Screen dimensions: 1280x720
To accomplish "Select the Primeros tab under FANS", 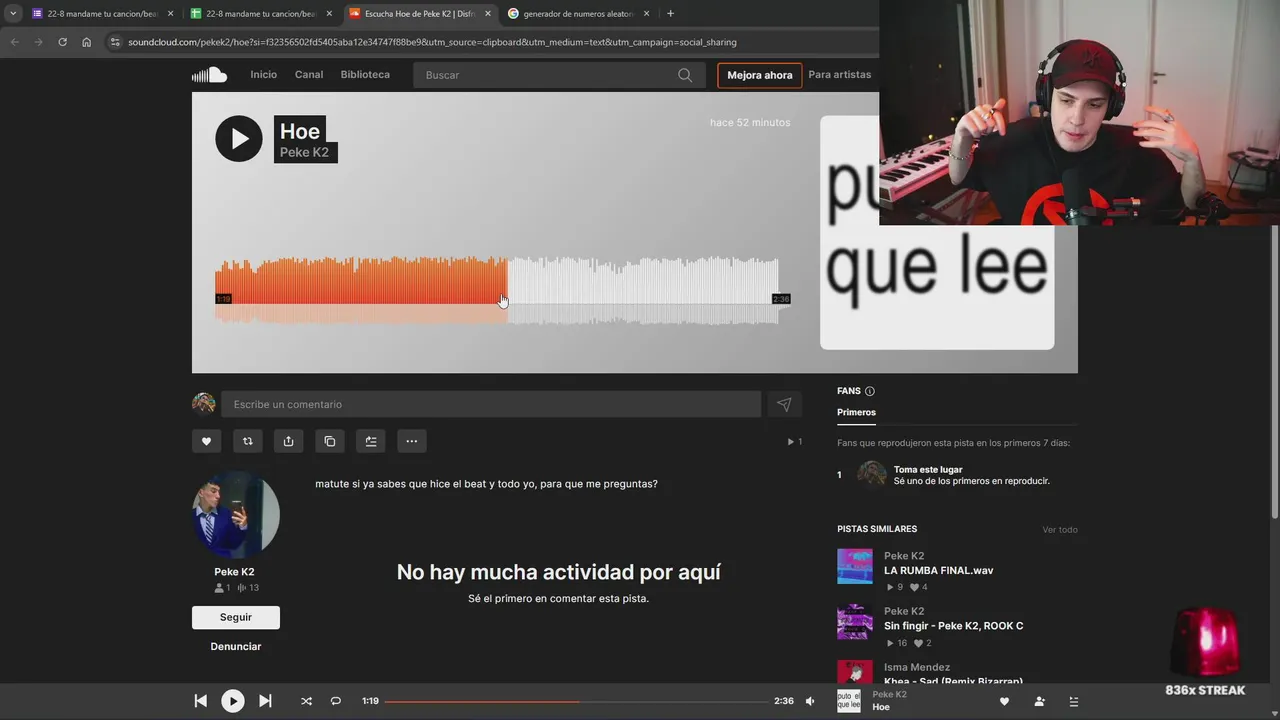I will [856, 412].
